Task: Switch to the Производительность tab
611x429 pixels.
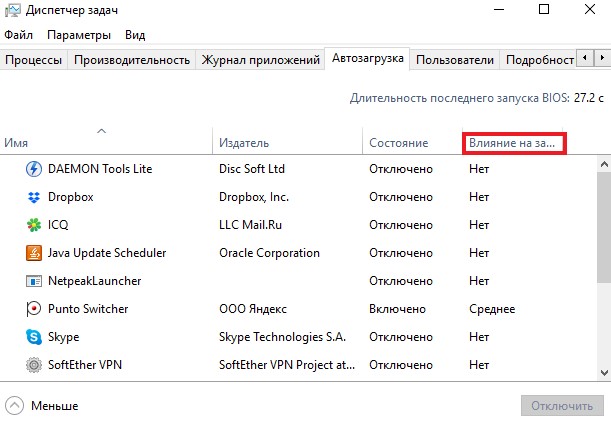Action: tap(132, 60)
